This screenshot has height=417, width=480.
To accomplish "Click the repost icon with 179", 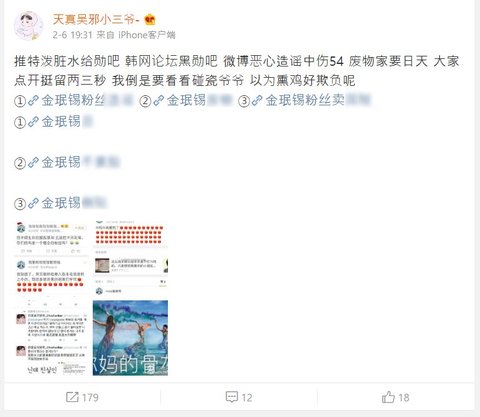I will pos(72,397).
